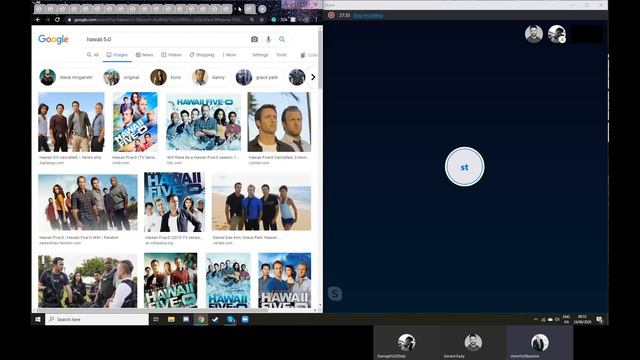This screenshot has height=360, width=640.
Task: Click the first participant avatar at Skype top right
Action: [x=533, y=34]
